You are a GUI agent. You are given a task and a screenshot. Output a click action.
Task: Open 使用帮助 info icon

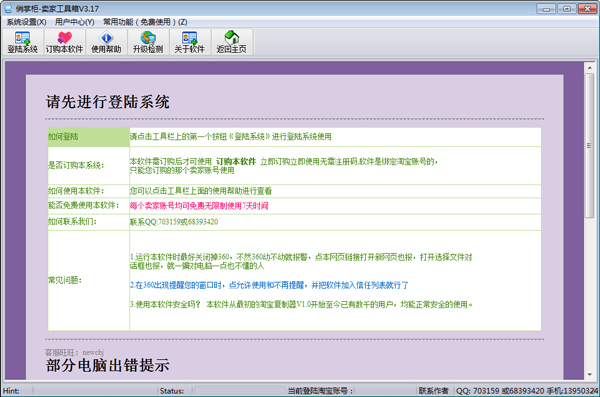point(106,42)
